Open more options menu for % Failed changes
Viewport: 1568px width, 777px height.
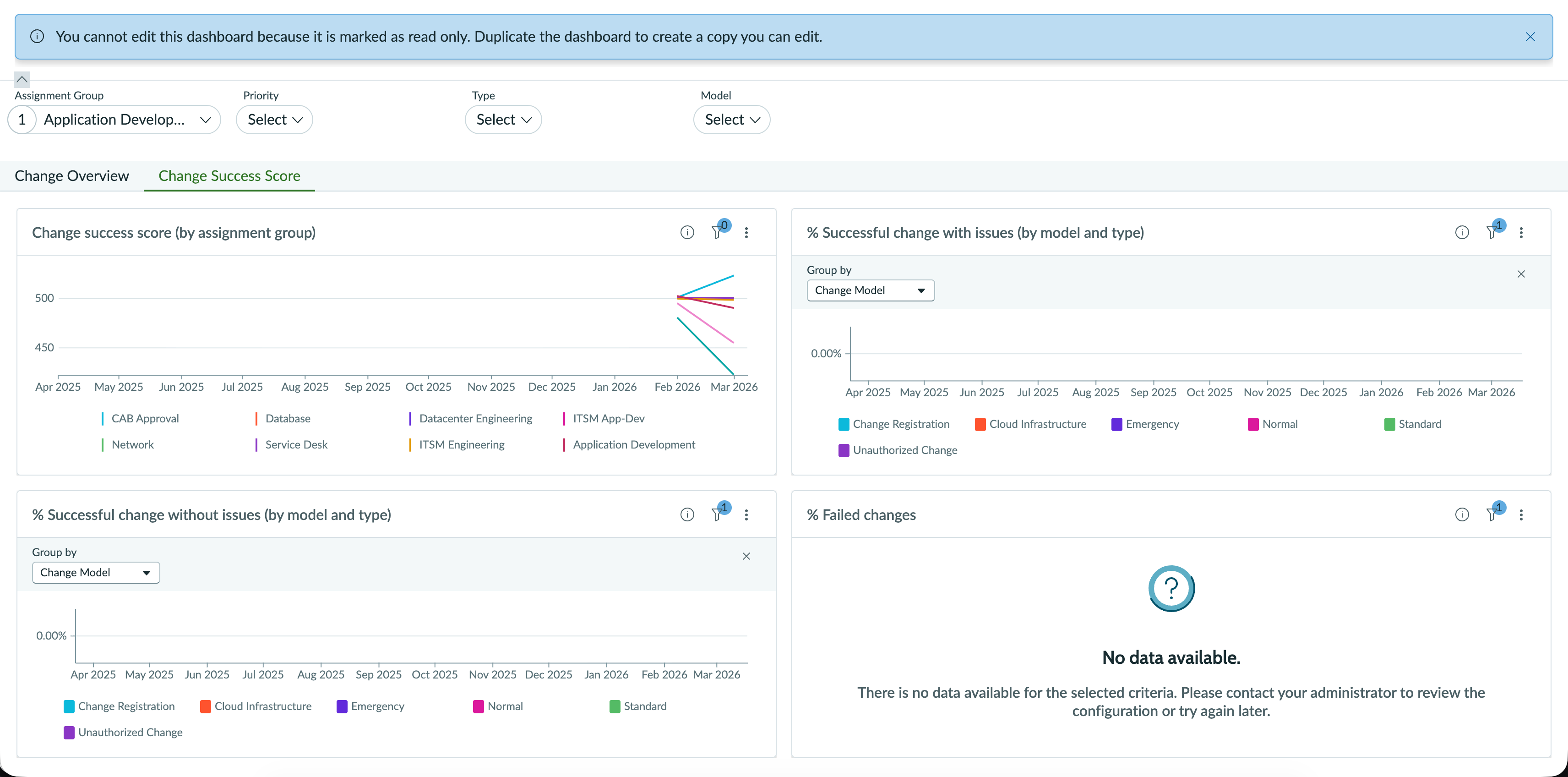[1520, 514]
